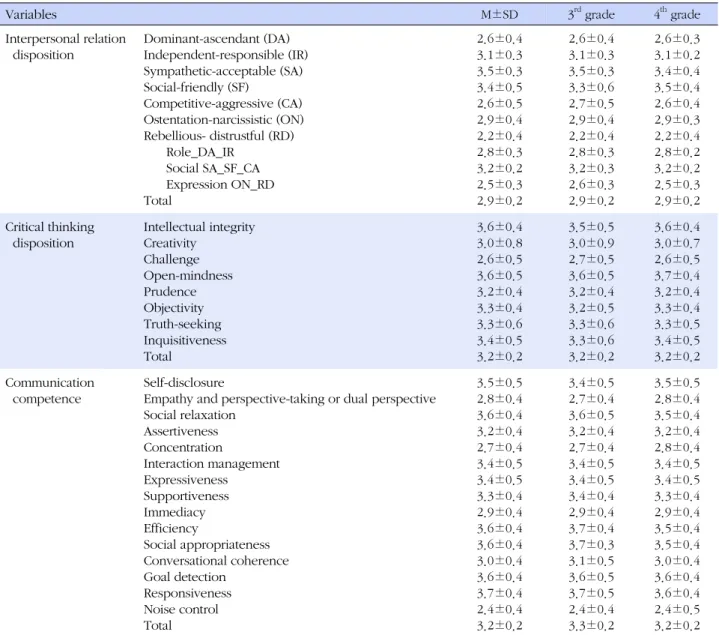Image resolution: width=719 pixels, height=635 pixels.
Task: Click the 3rd grade Total for Communication competence
Action: tap(591, 626)
